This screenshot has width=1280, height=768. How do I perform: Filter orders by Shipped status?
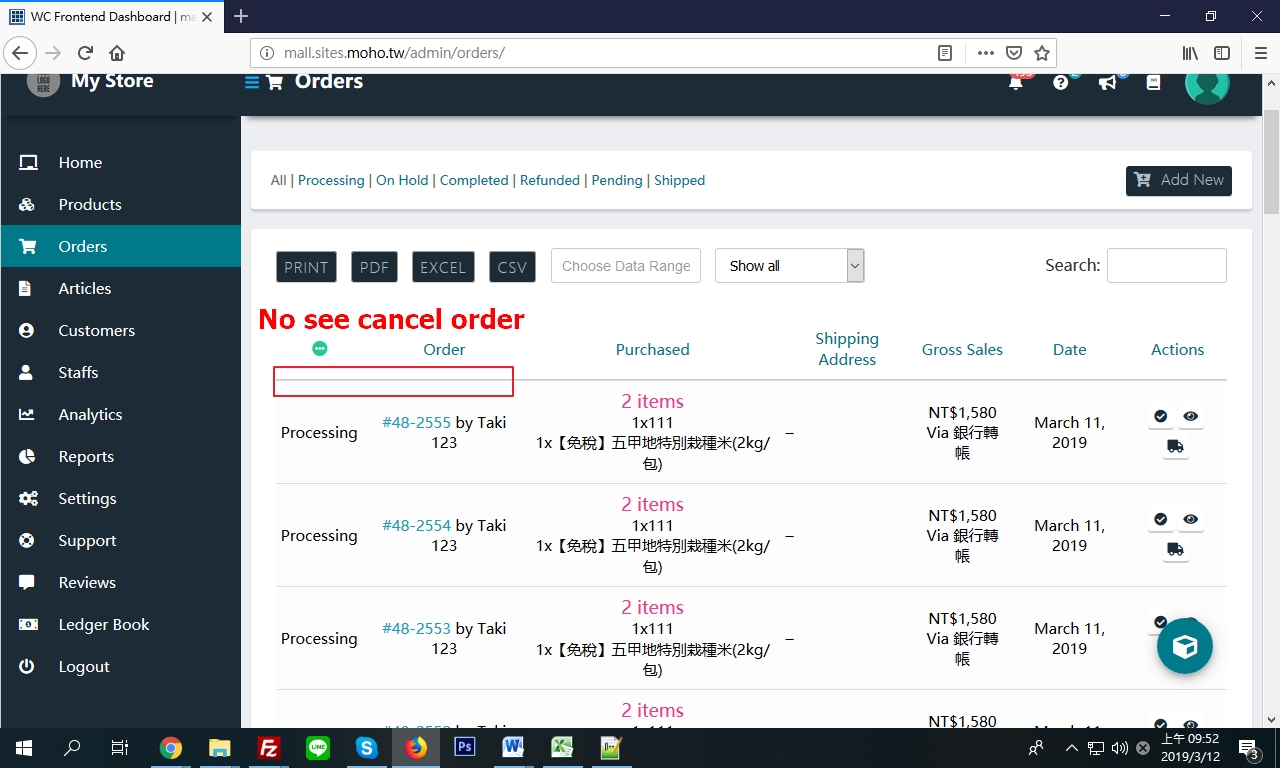click(680, 181)
